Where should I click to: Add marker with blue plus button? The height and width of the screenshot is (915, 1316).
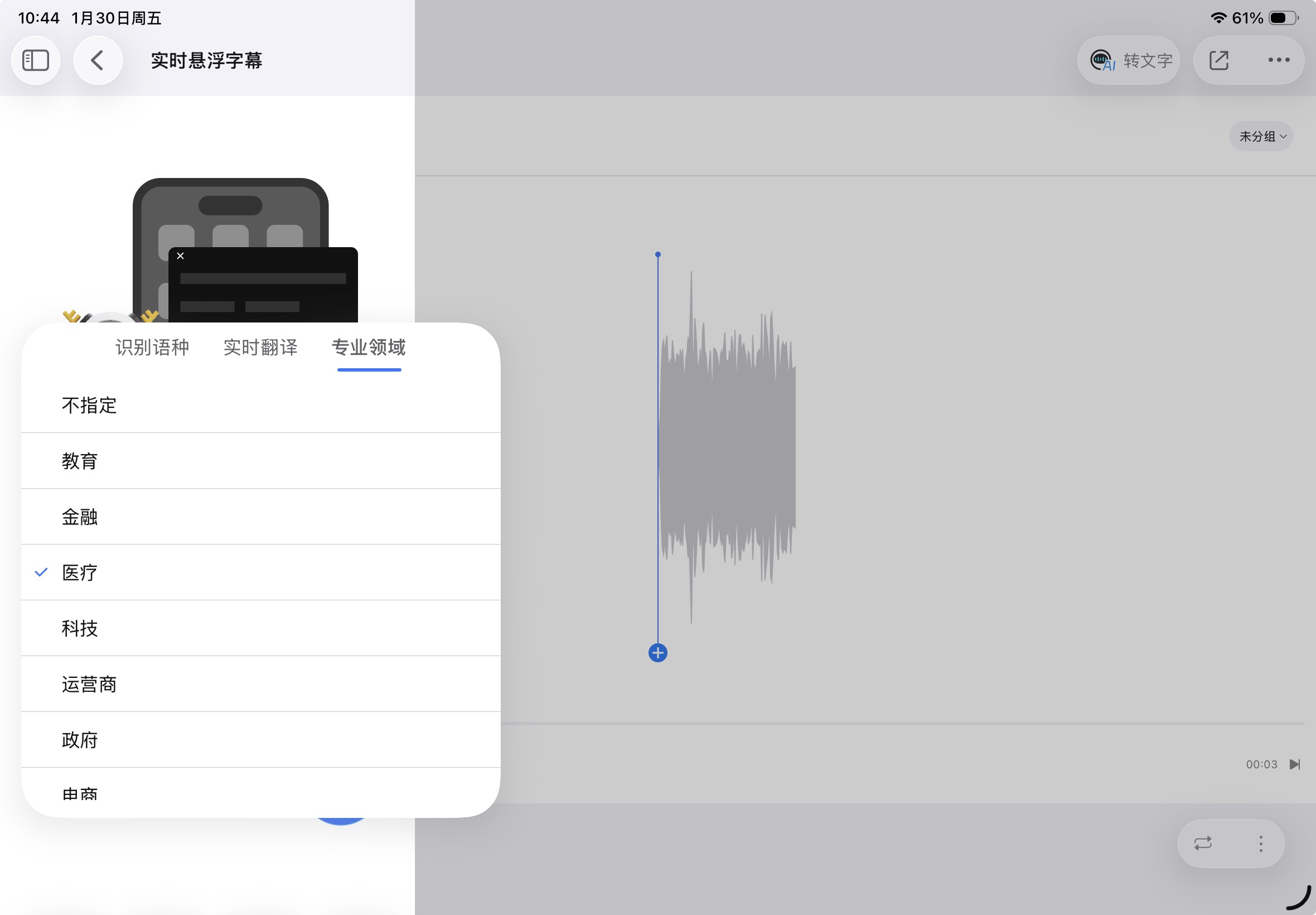click(657, 653)
